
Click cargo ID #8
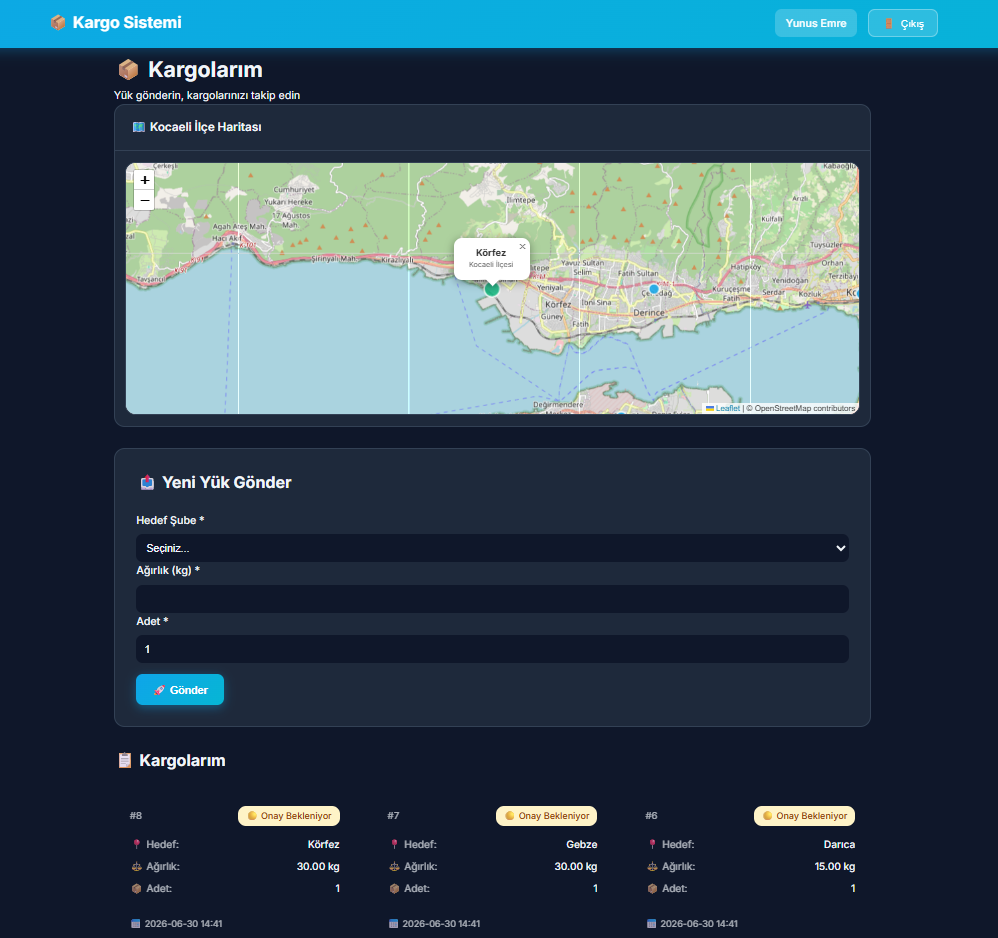[x=136, y=816]
